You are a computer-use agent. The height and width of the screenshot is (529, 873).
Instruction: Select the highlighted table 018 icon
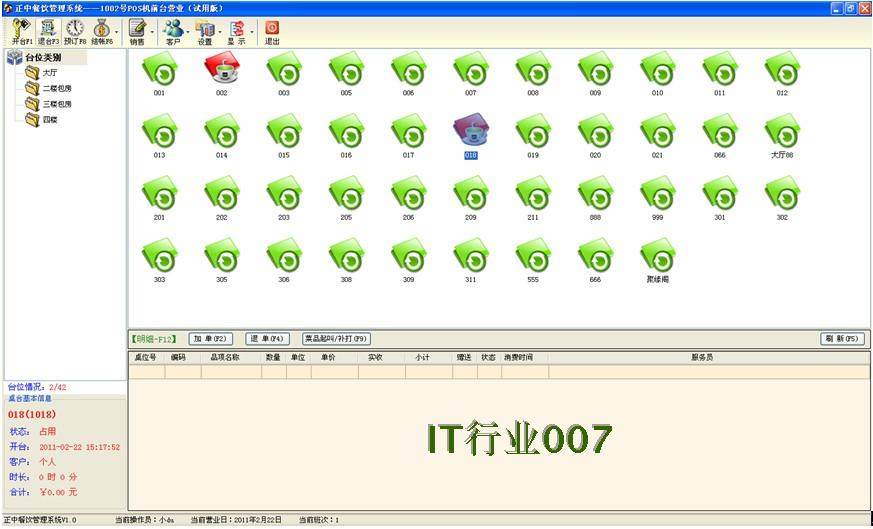(x=470, y=133)
